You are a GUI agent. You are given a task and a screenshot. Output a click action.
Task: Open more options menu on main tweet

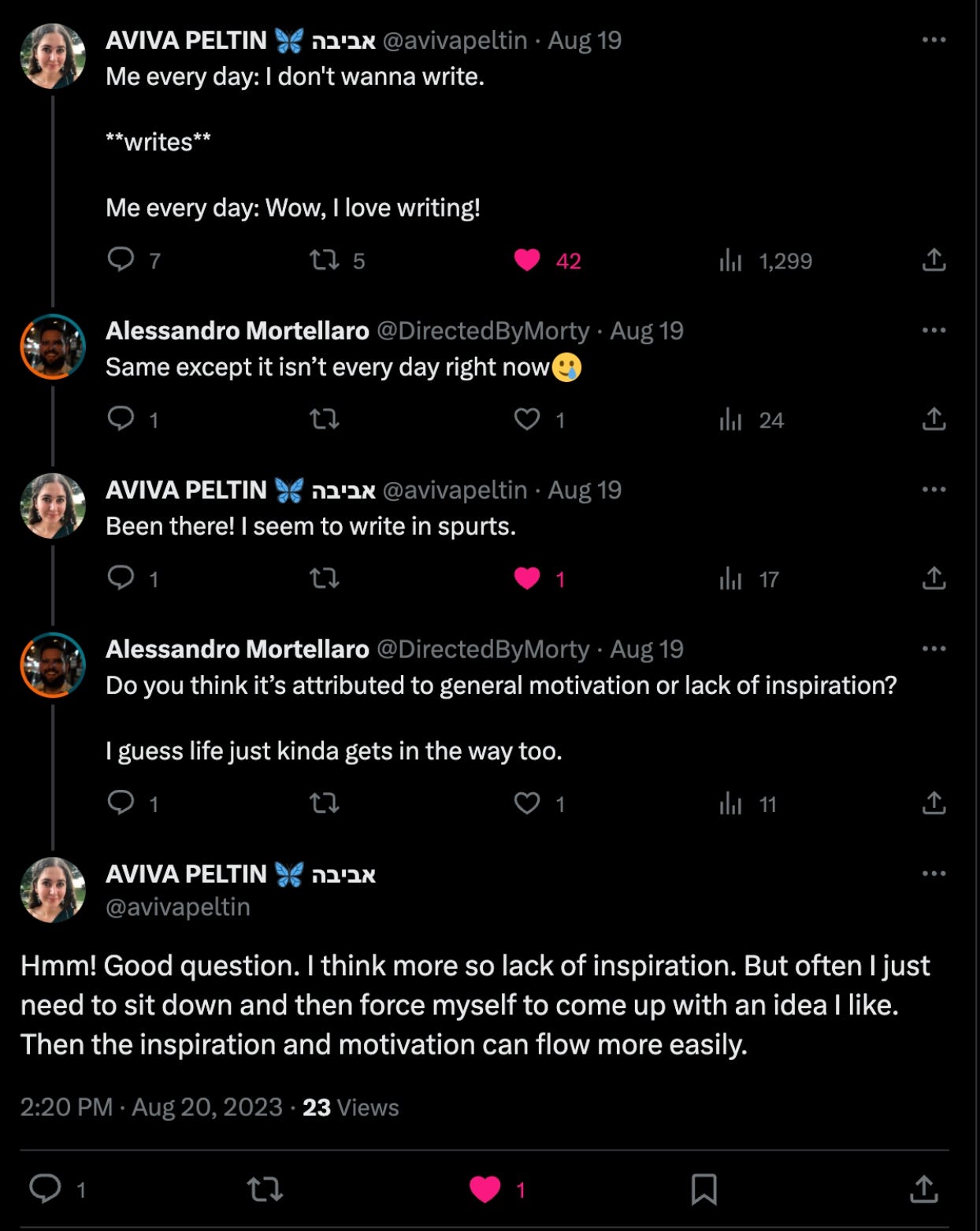[934, 873]
